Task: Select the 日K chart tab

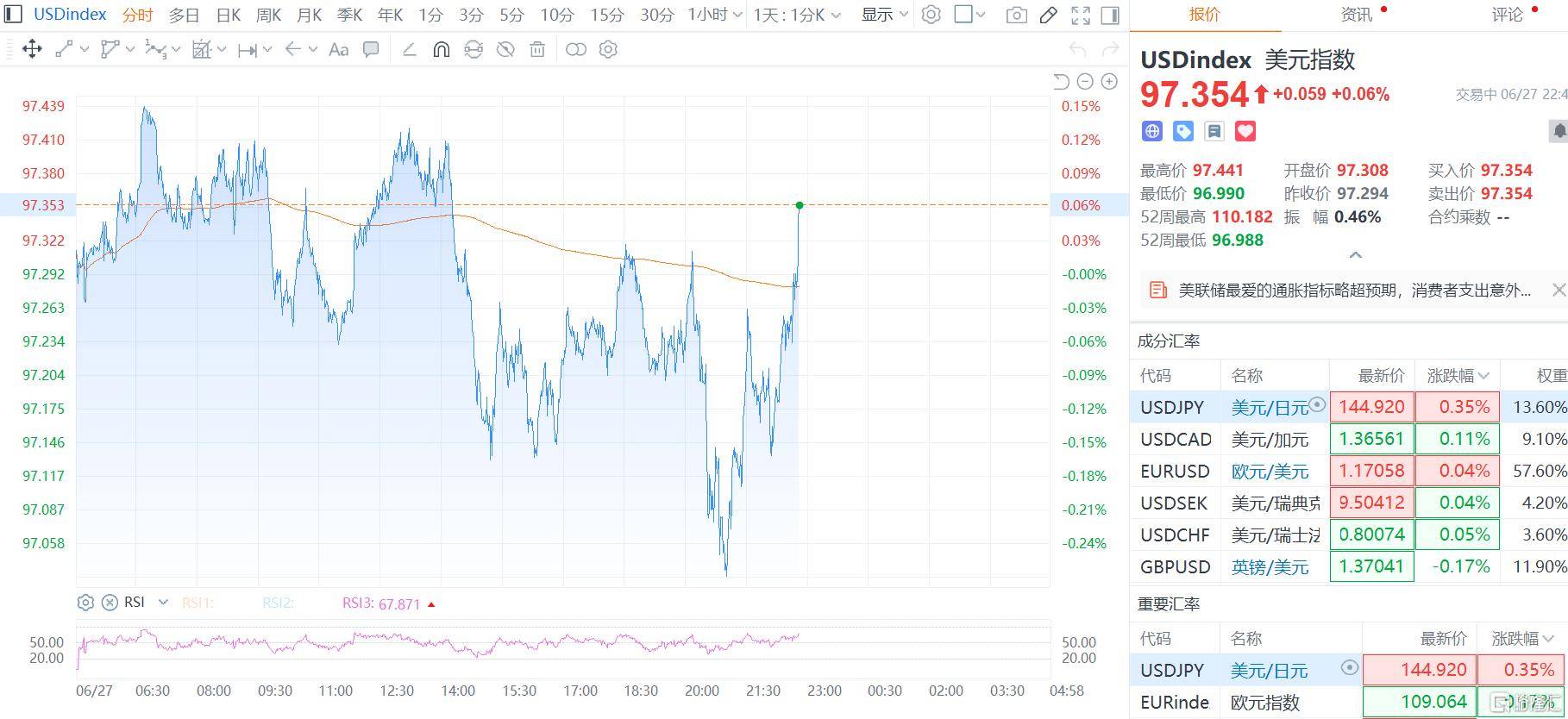Action: click(x=229, y=15)
